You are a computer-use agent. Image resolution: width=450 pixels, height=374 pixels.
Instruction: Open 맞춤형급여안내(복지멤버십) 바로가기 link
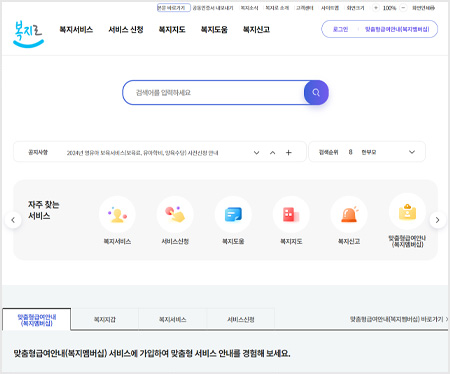[399, 319]
